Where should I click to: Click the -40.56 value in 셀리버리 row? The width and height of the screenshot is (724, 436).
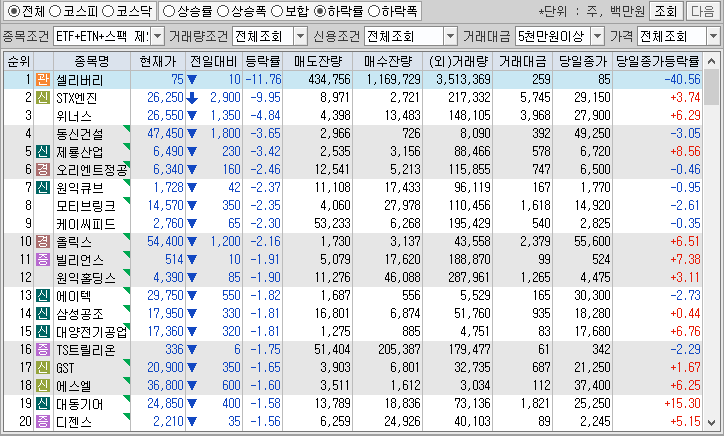pos(682,79)
